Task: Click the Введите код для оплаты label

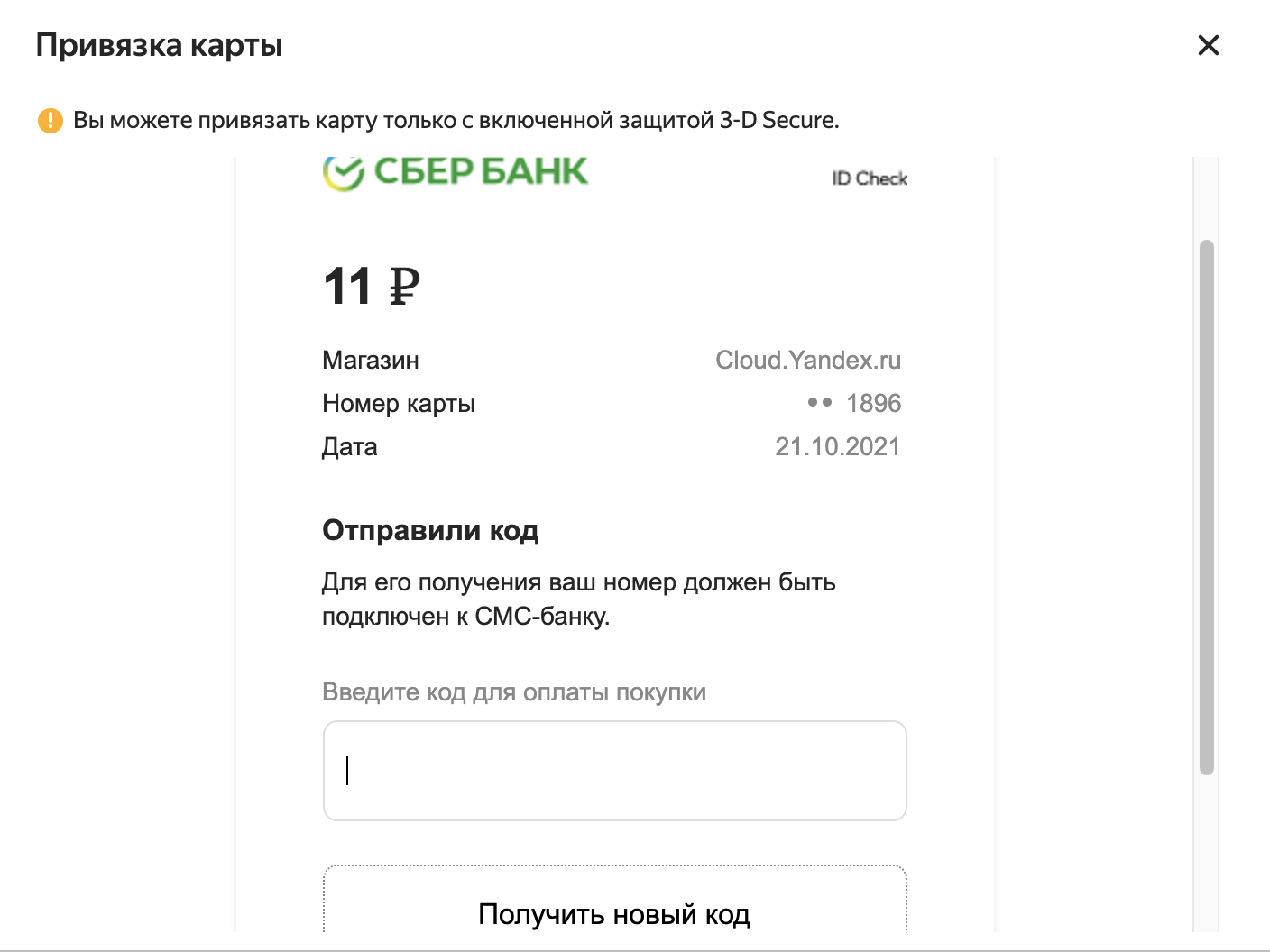Action: (513, 692)
